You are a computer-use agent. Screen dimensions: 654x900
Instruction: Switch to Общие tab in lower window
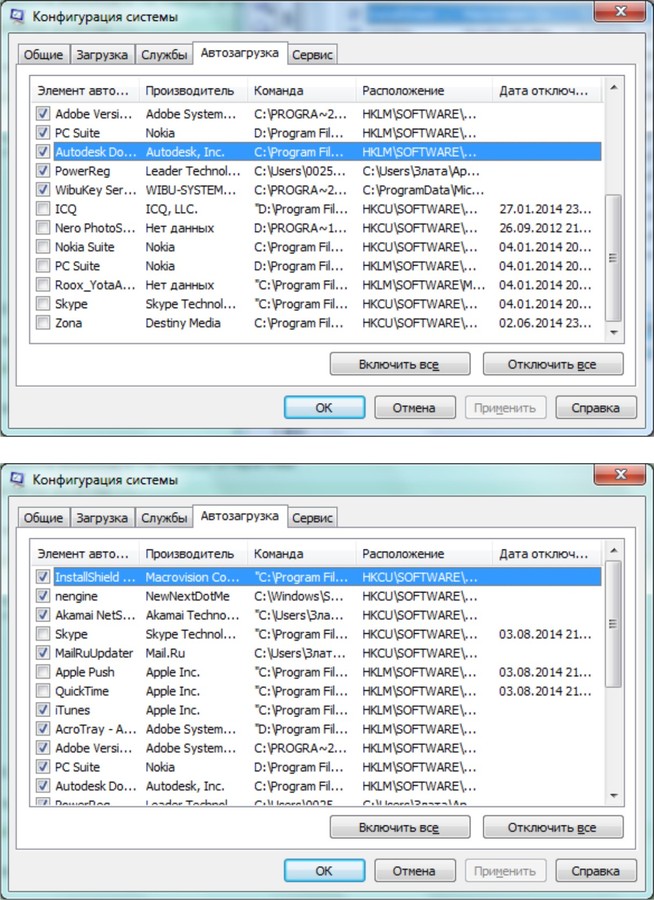pos(44,517)
